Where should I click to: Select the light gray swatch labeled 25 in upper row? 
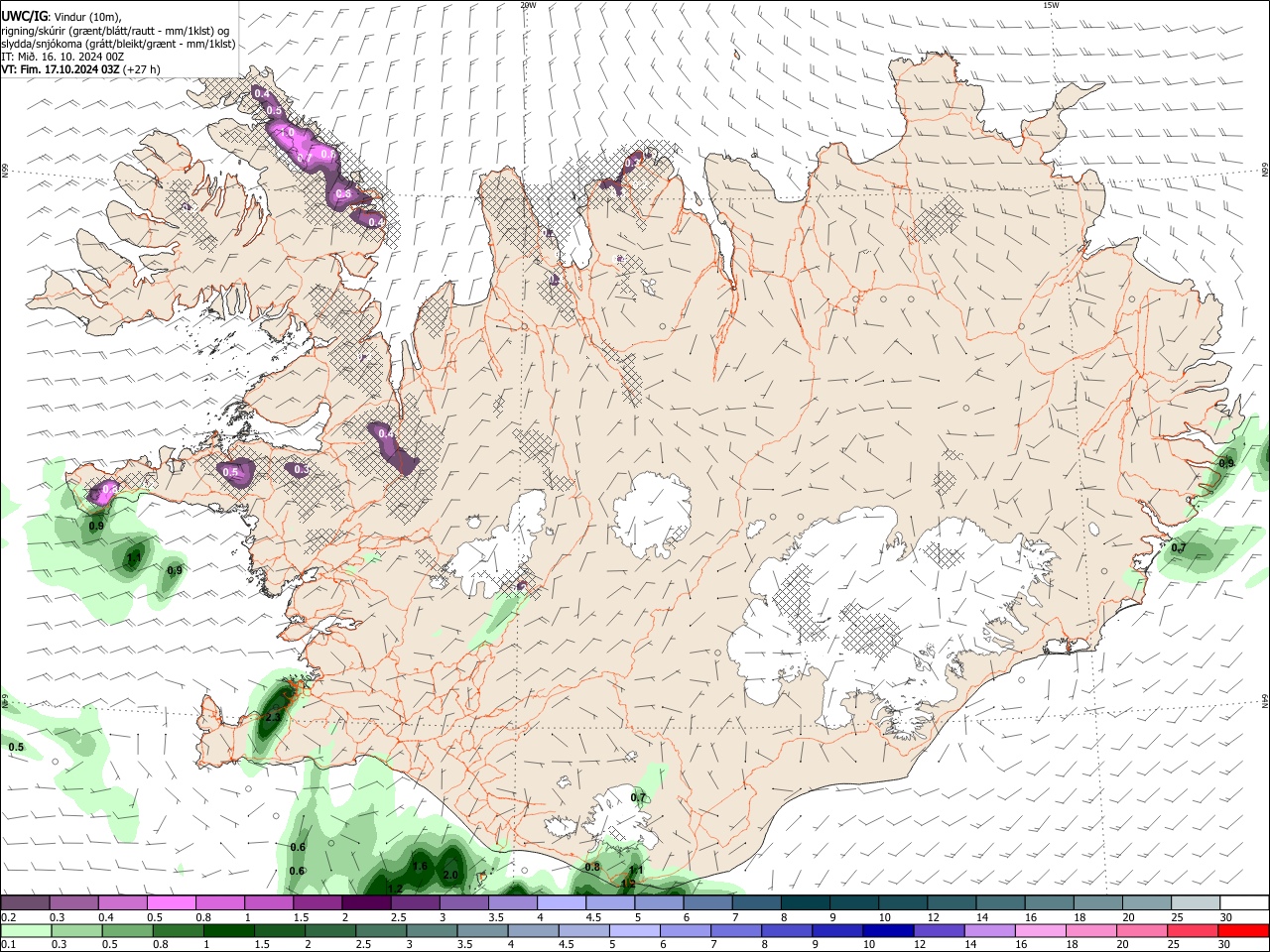point(1196,902)
